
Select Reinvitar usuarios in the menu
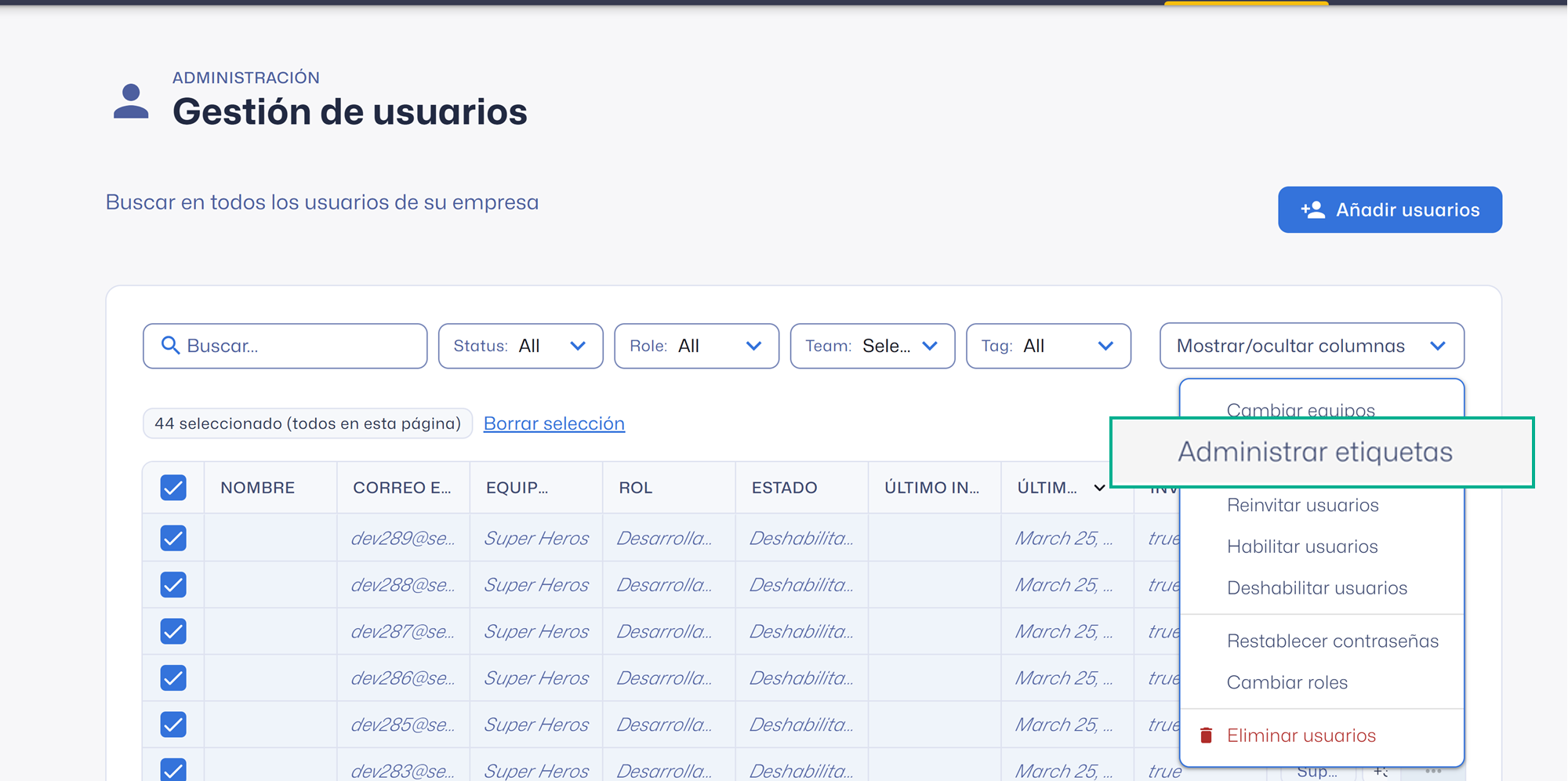1302,505
